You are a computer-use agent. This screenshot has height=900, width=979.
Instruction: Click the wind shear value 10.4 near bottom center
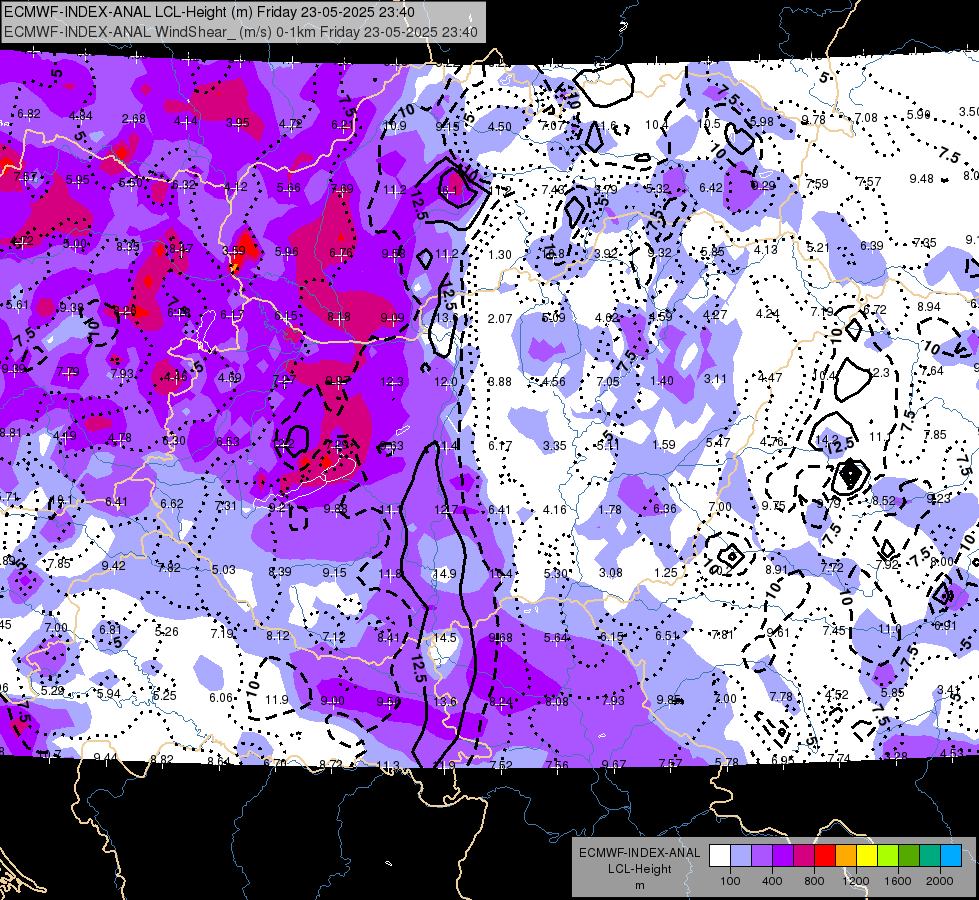501,573
